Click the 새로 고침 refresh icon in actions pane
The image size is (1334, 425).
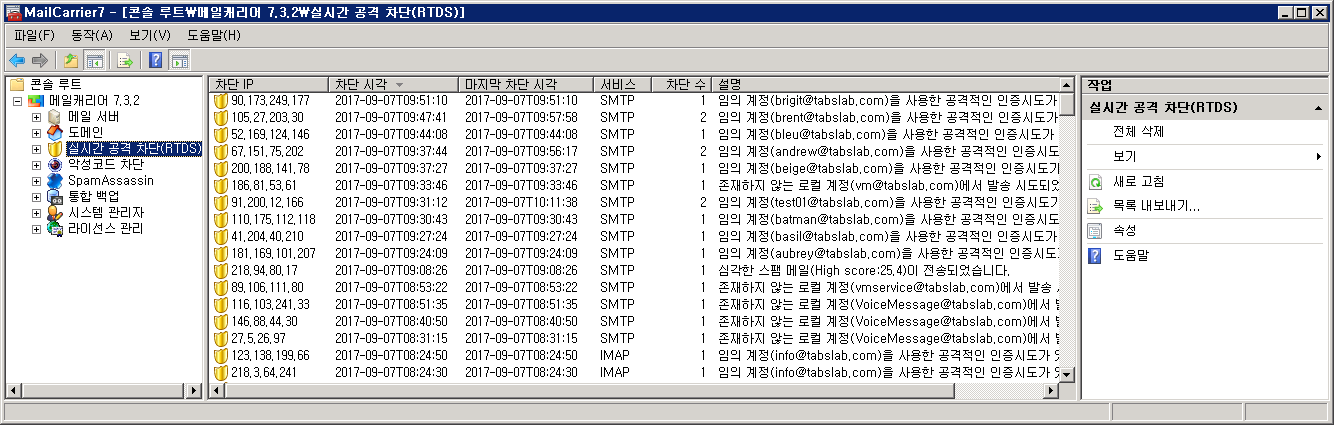click(x=1095, y=182)
